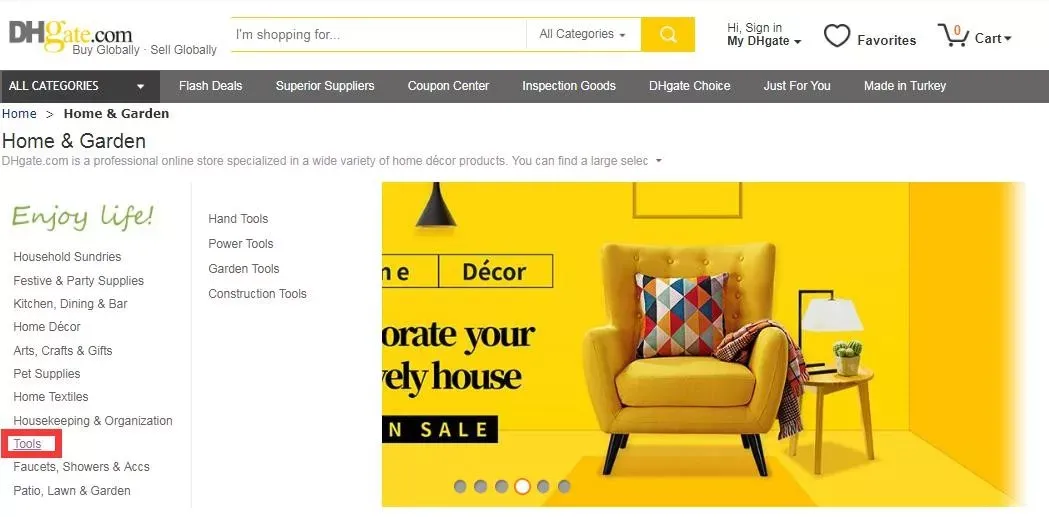
Task: Click the yellow armchair Home Décor banner
Action: tap(702, 344)
